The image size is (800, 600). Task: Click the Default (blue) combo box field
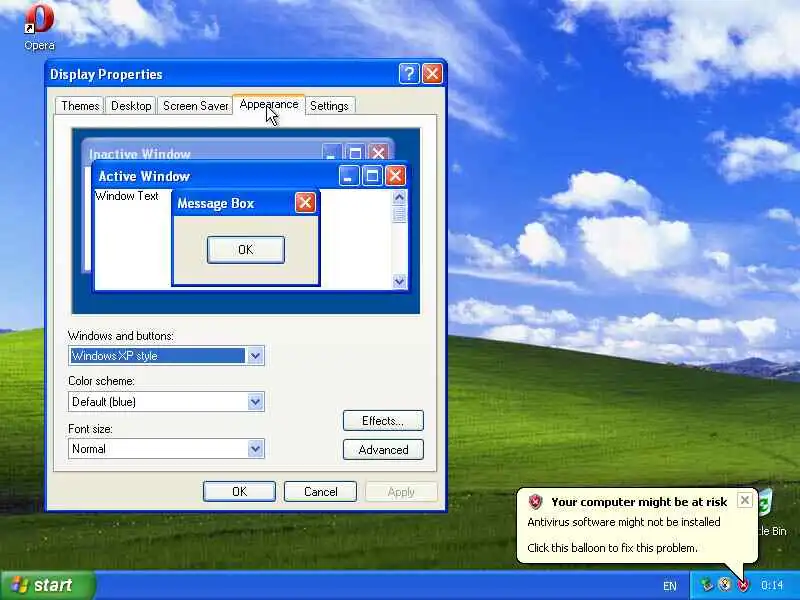coord(166,402)
